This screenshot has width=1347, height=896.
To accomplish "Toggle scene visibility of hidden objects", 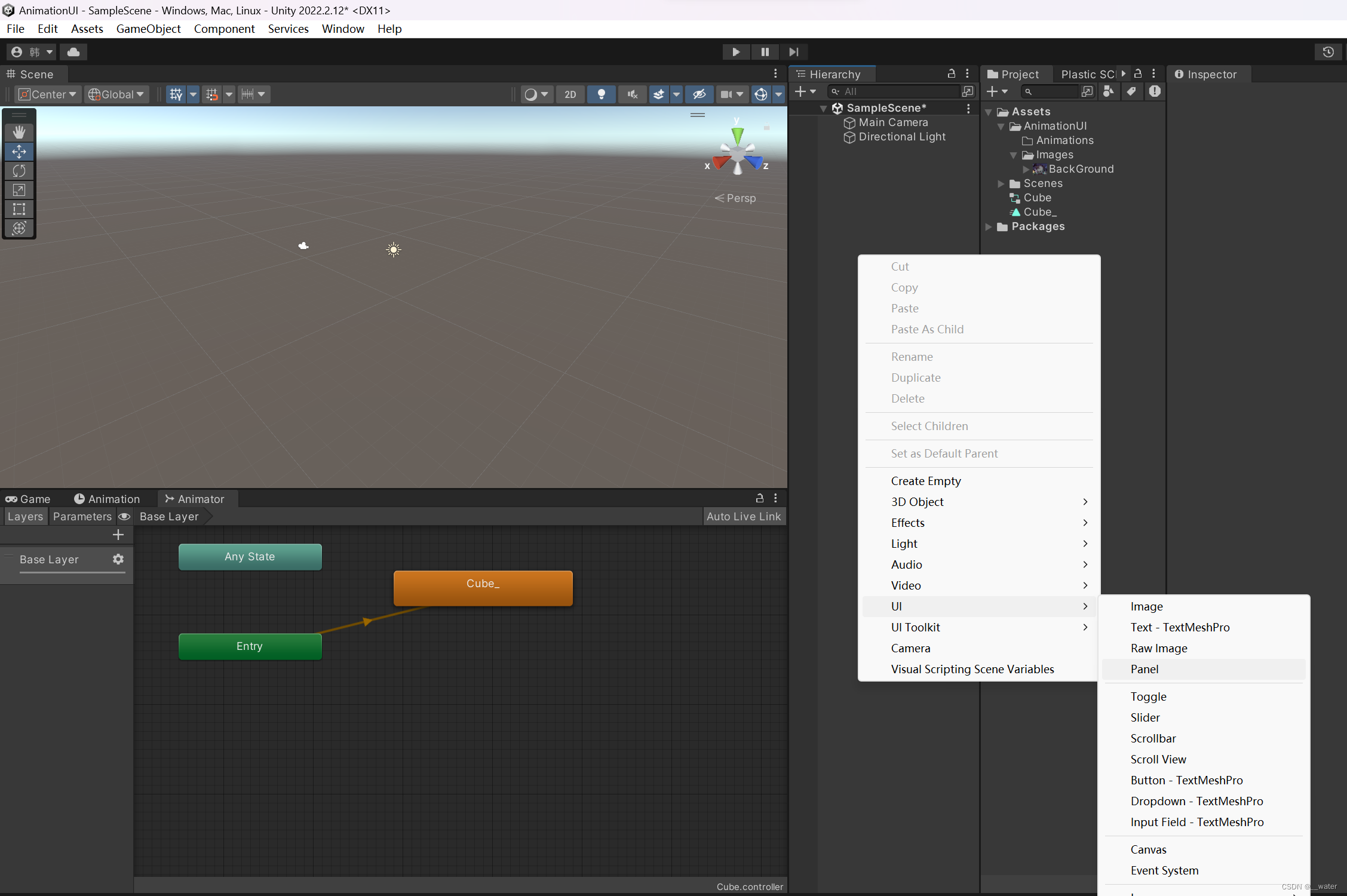I will point(699,94).
